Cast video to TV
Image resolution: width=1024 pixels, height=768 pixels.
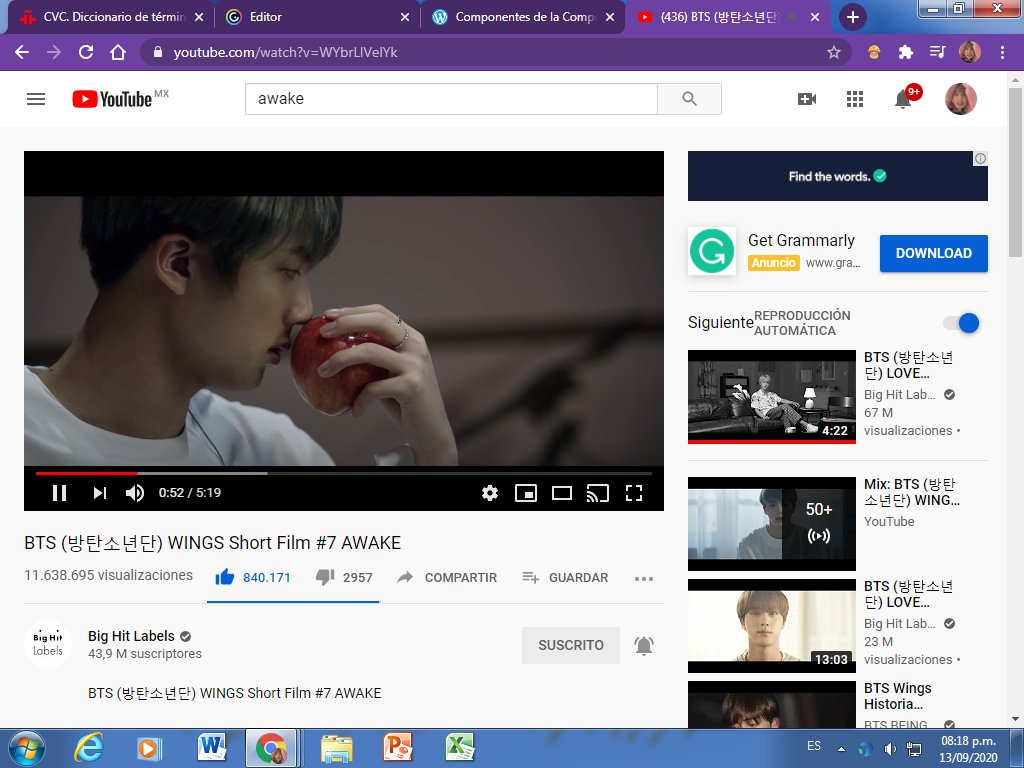(x=598, y=493)
